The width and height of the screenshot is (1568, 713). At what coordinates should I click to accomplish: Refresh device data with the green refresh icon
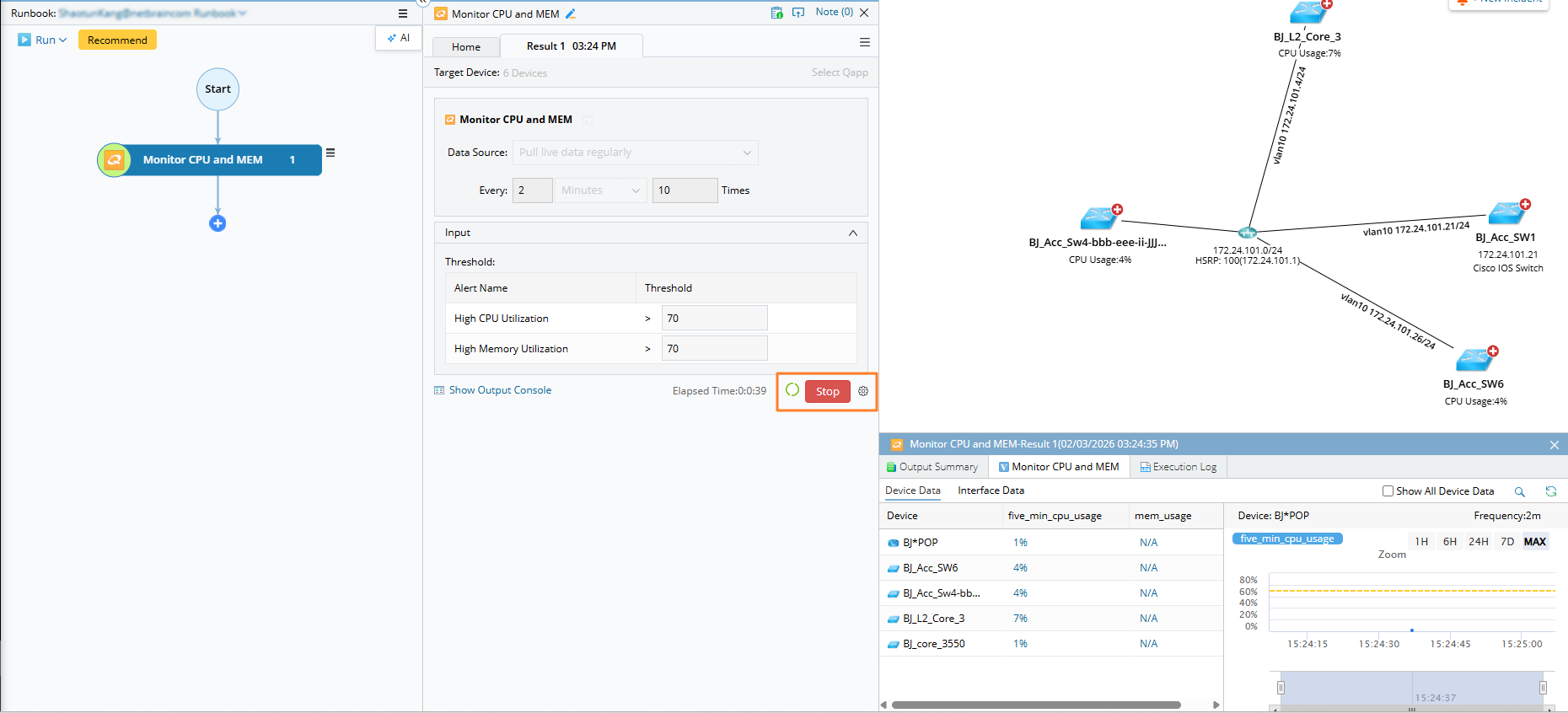click(1550, 491)
